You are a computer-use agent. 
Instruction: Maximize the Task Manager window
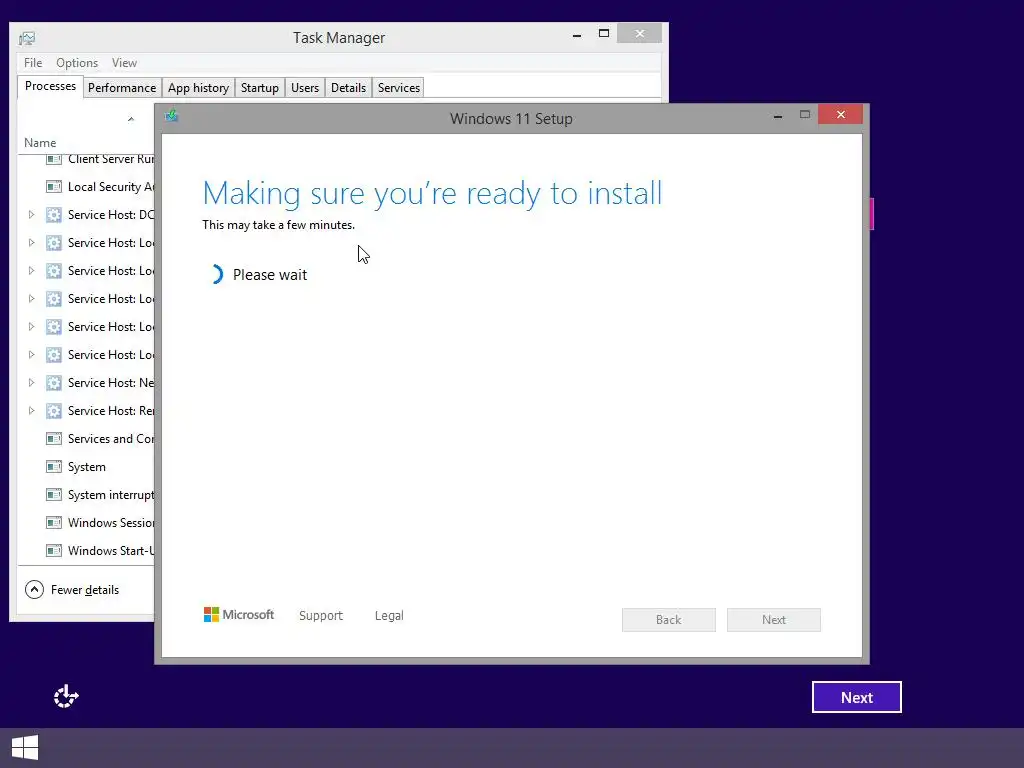tap(604, 33)
